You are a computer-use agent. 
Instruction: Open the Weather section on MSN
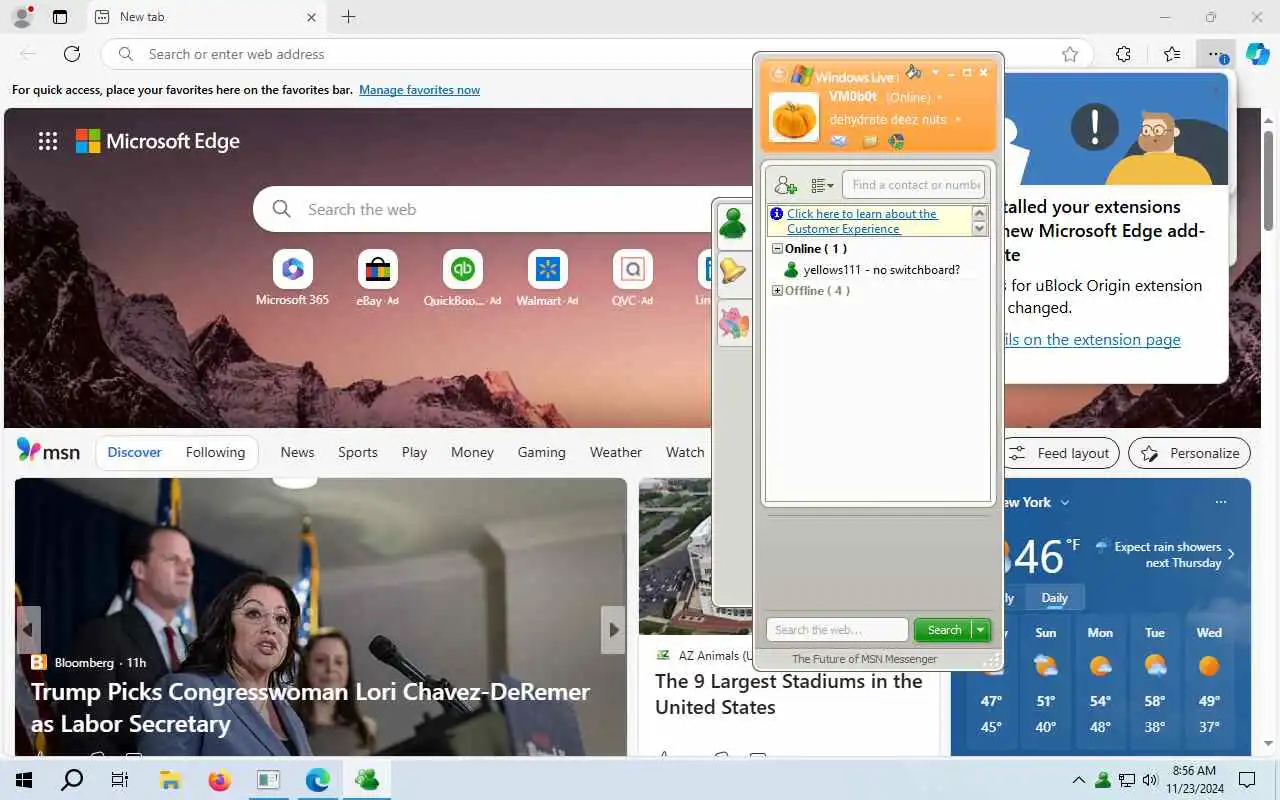click(x=616, y=452)
